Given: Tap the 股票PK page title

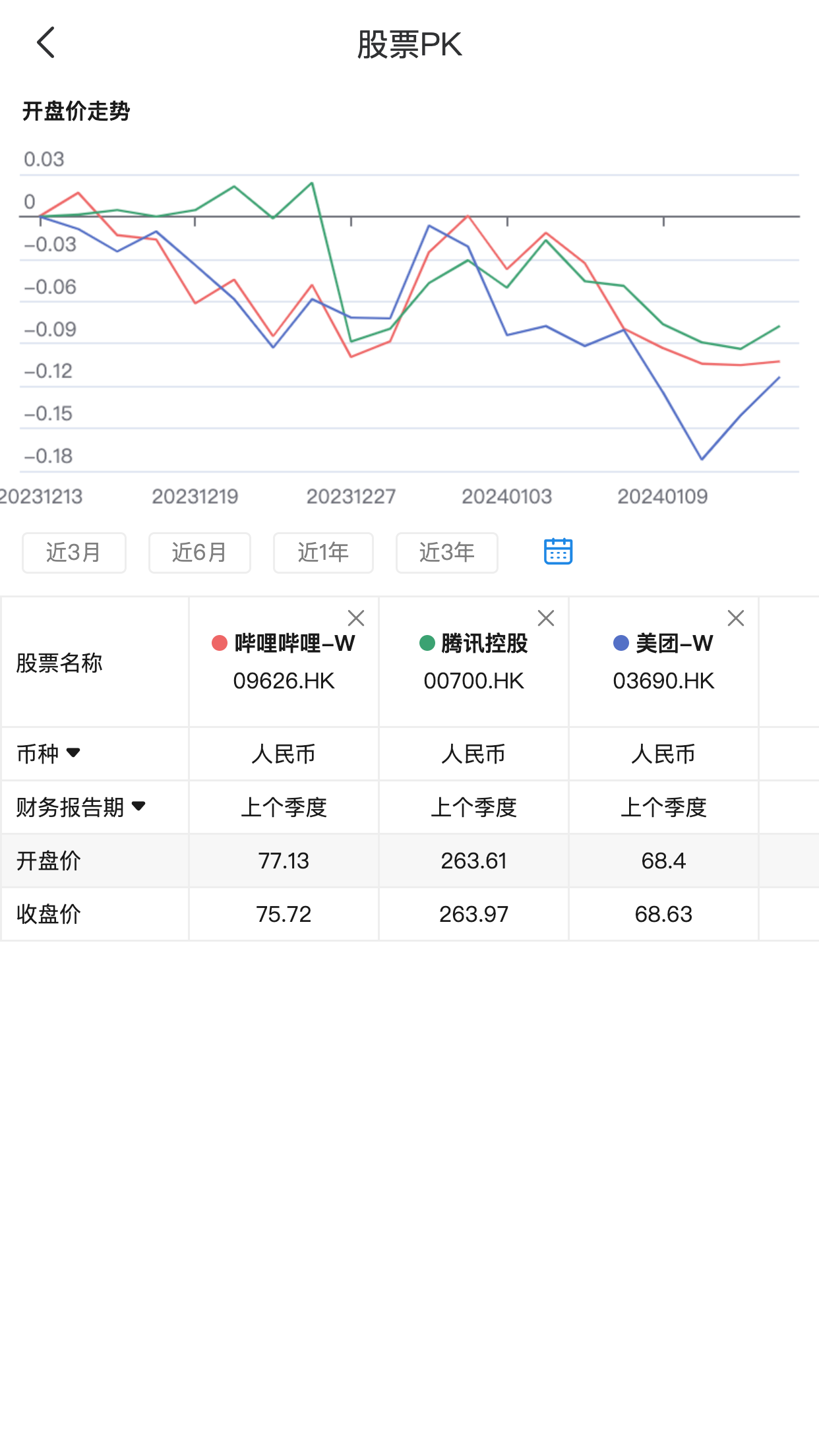Looking at the screenshot, I should (409, 45).
